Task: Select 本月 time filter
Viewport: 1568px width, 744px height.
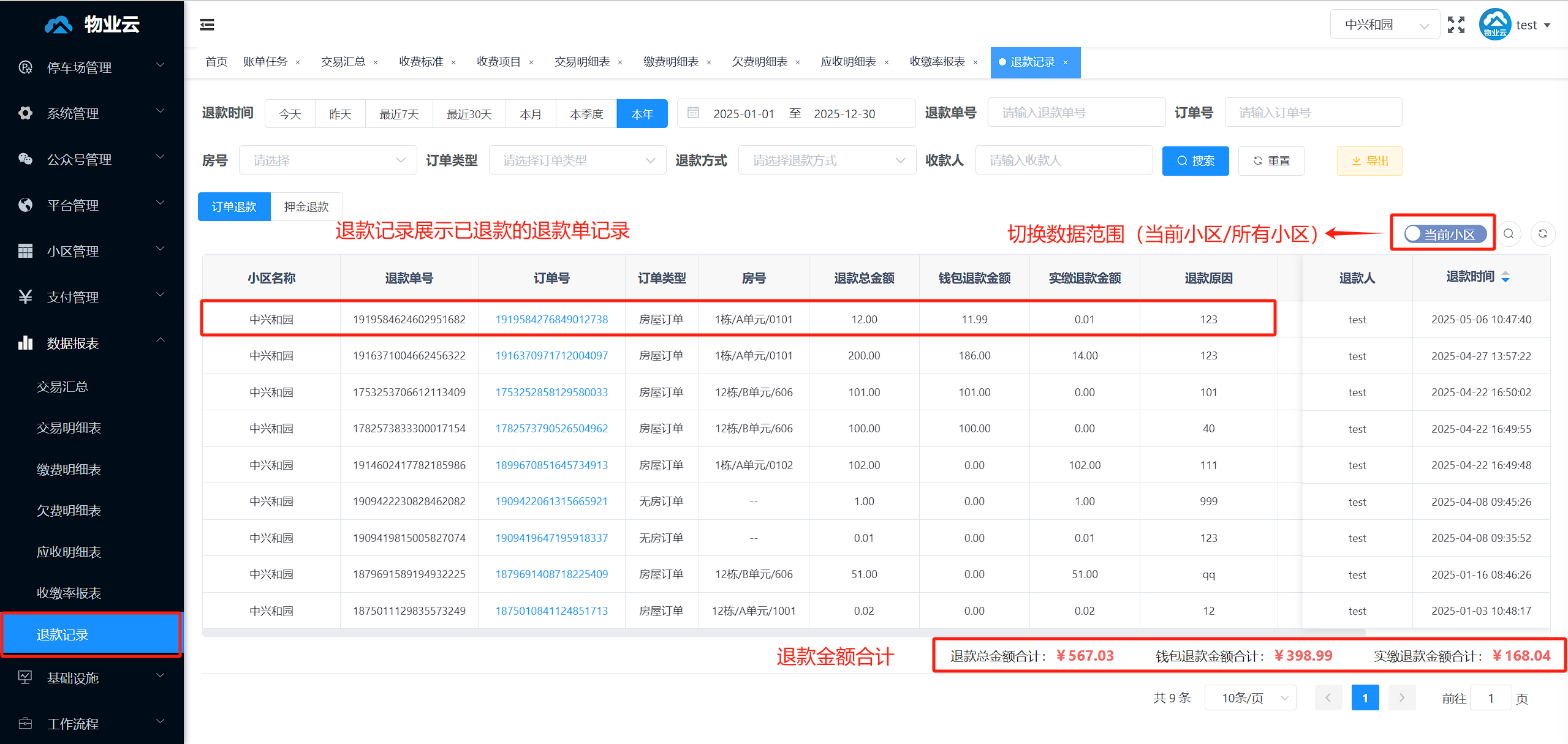Action: [x=531, y=114]
